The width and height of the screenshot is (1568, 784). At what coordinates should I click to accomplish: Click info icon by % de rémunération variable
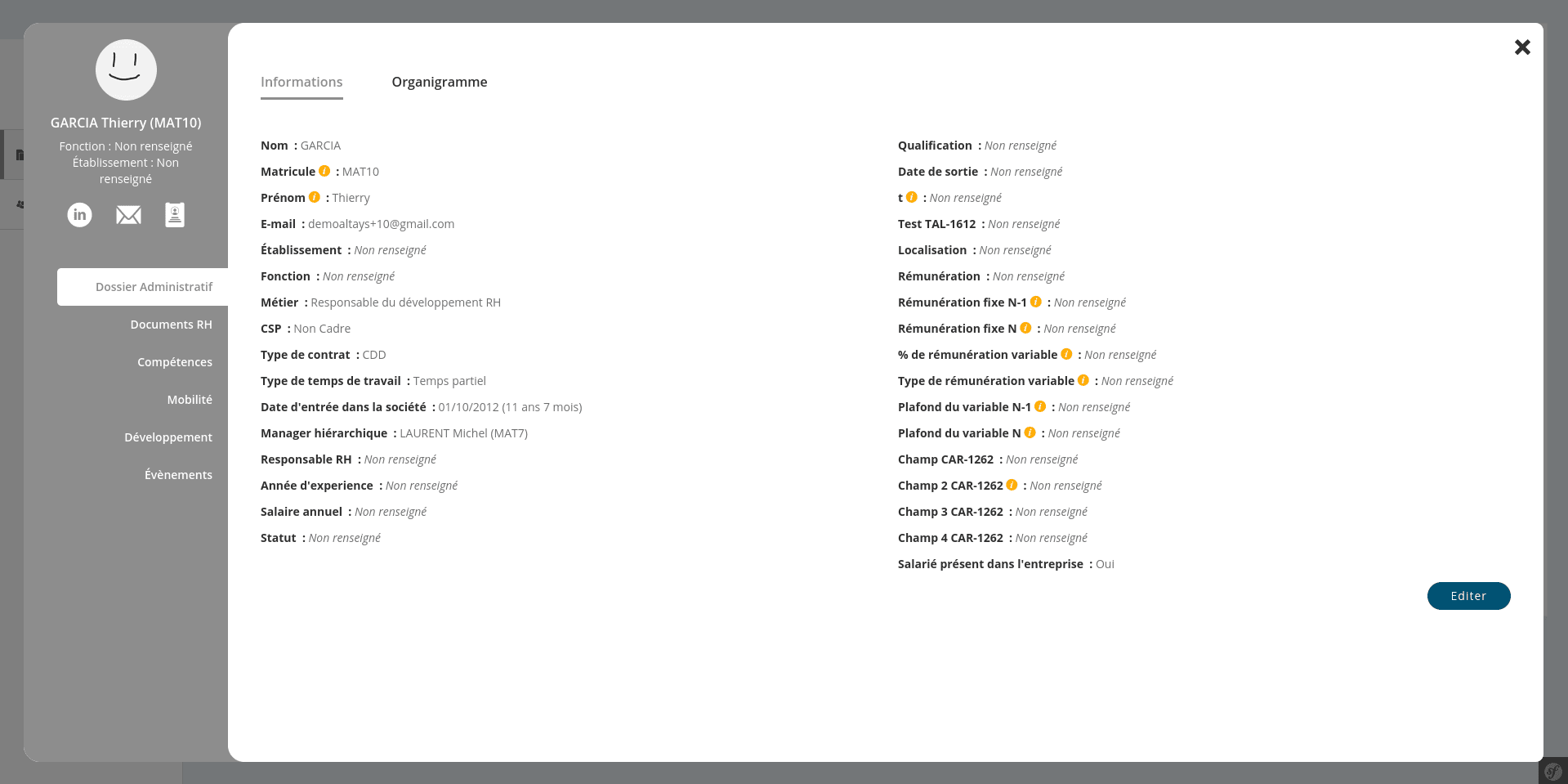1066,354
